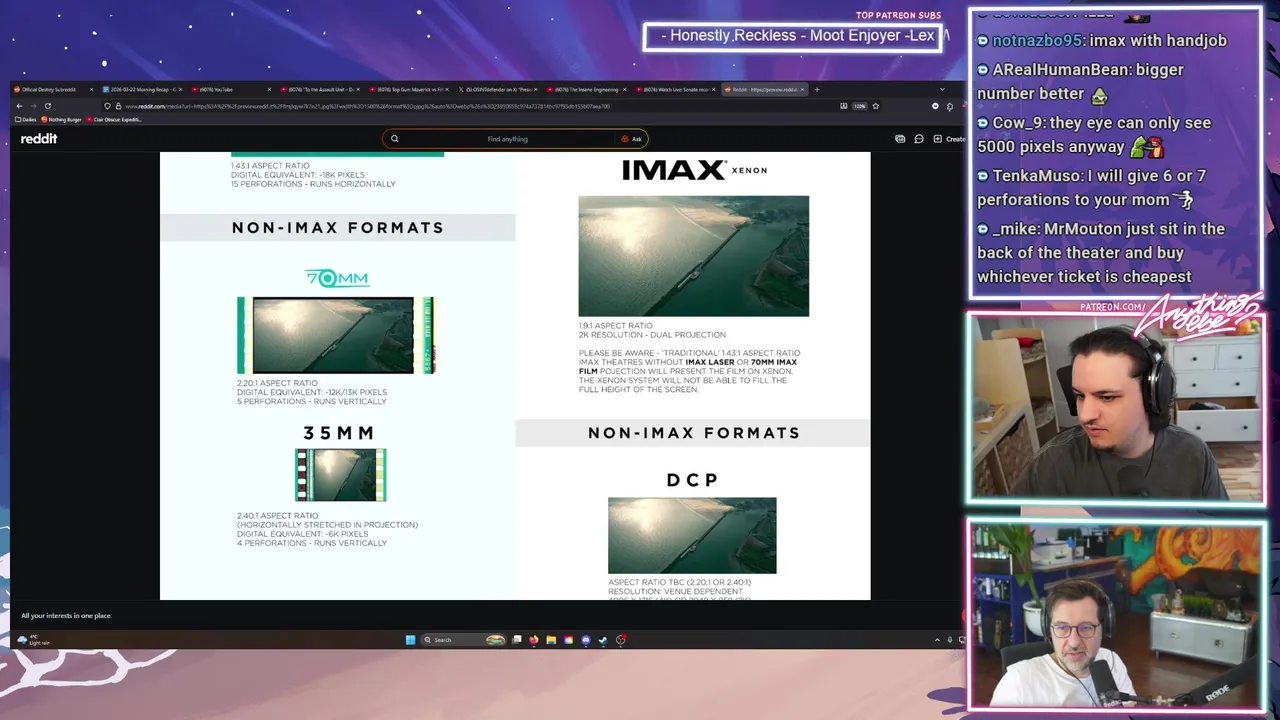This screenshot has width=1280, height=720.
Task: Switch to the YouTube browser tab
Action: pyautogui.click(x=229, y=90)
